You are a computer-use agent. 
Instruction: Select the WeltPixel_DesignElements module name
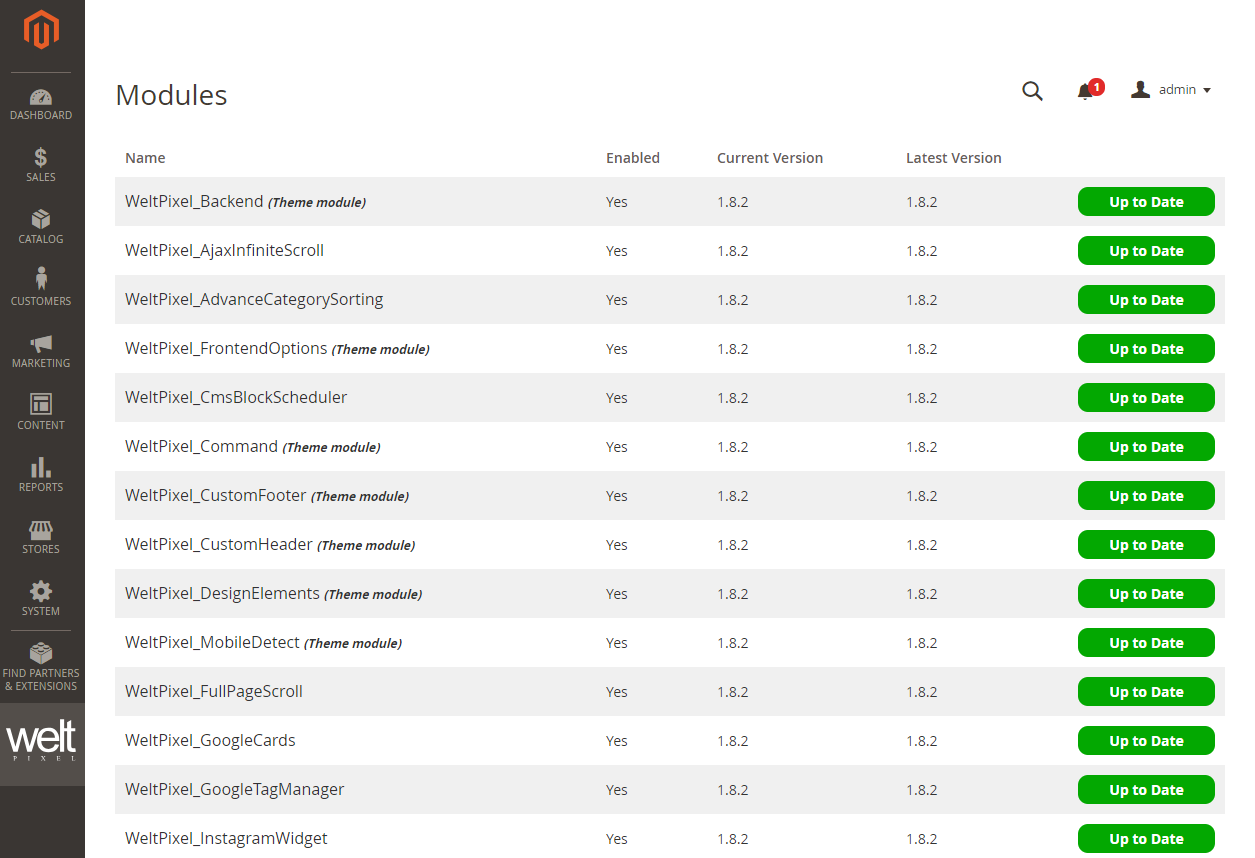pyautogui.click(x=222, y=593)
